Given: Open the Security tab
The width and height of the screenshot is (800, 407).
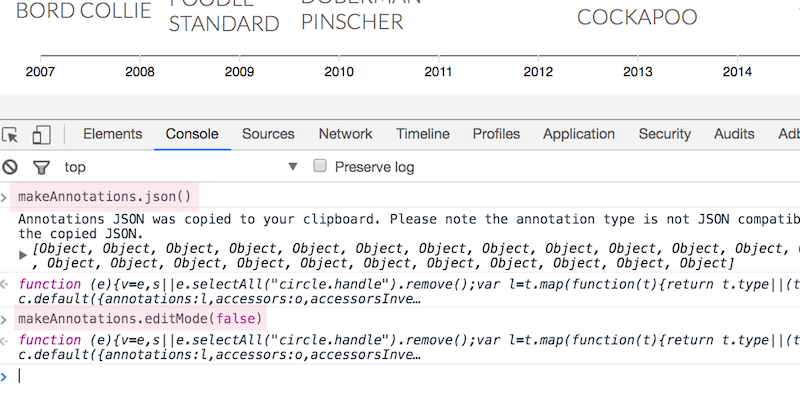Looking at the screenshot, I should point(664,134).
